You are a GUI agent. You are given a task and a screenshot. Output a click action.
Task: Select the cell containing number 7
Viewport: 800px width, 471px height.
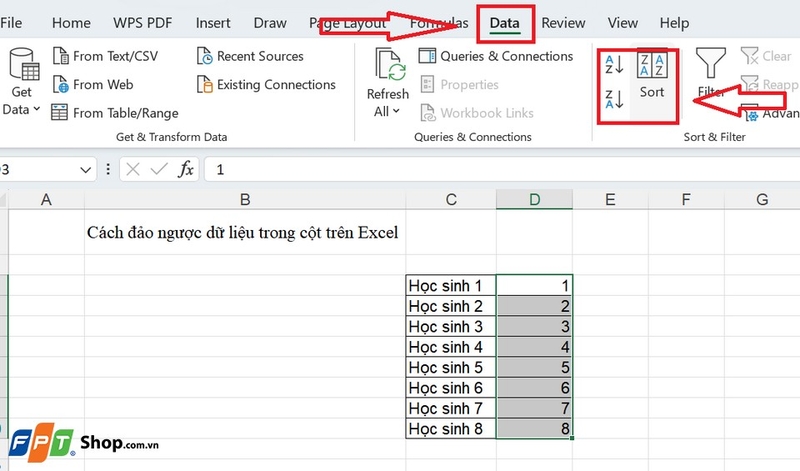coord(534,408)
